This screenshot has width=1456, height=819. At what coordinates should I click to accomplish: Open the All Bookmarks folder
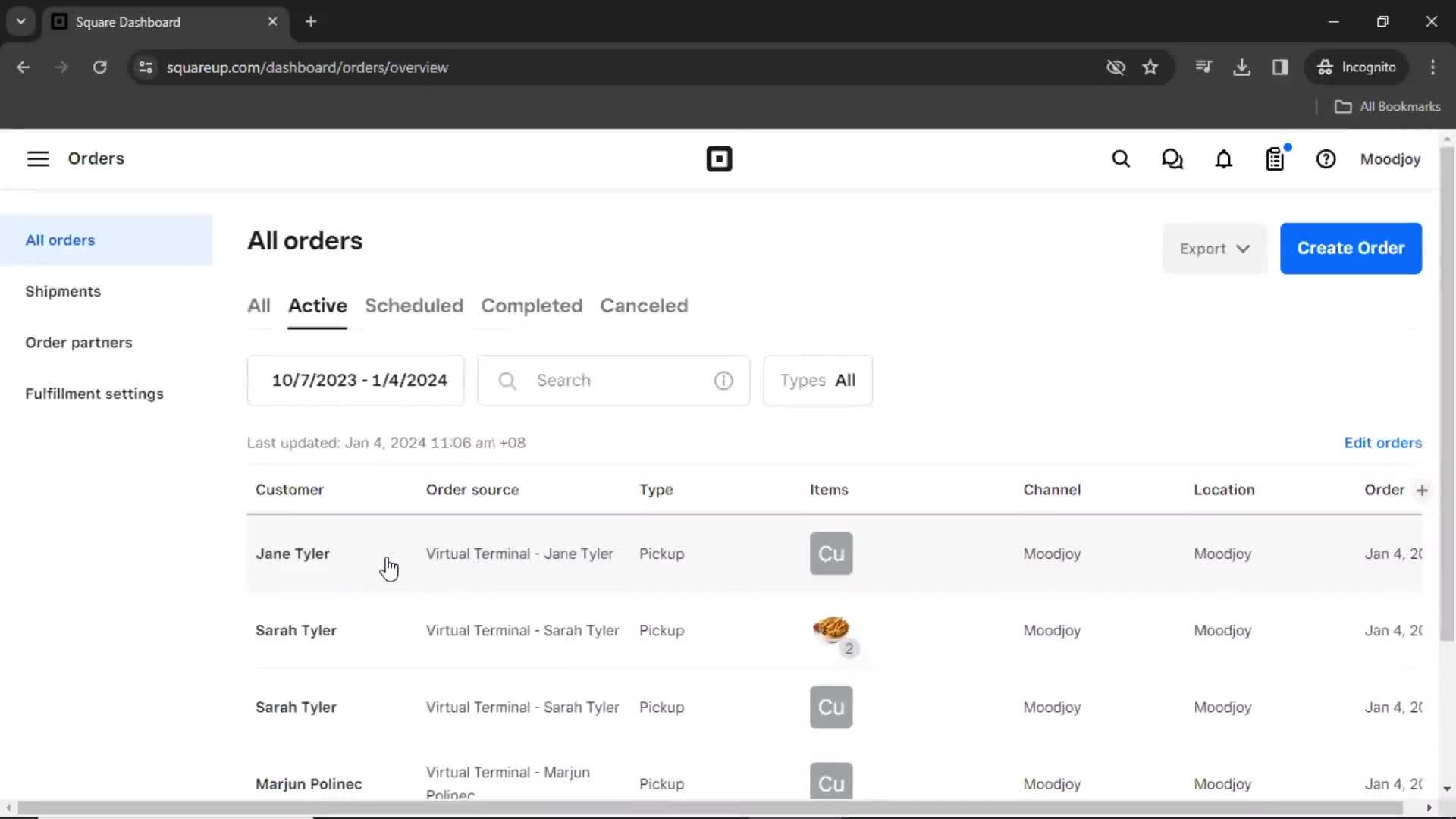pyautogui.click(x=1388, y=107)
